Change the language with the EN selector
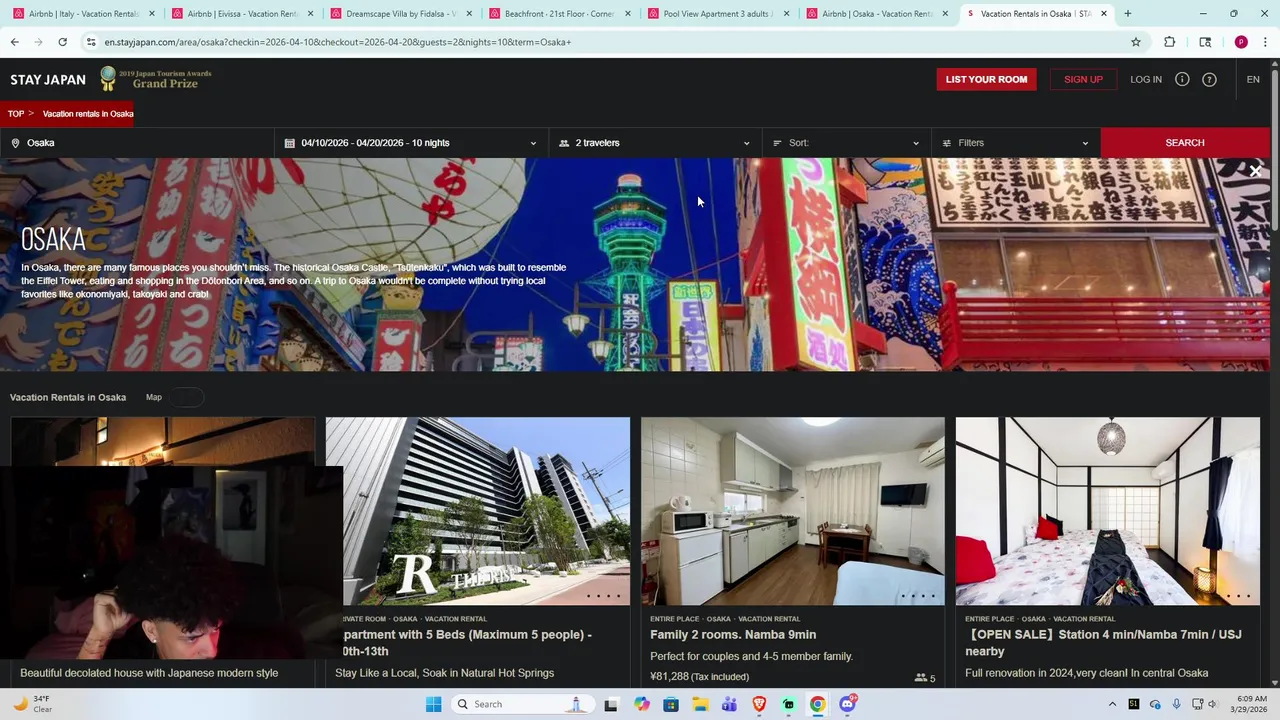Screen dimensions: 1280x720 click(x=1253, y=79)
